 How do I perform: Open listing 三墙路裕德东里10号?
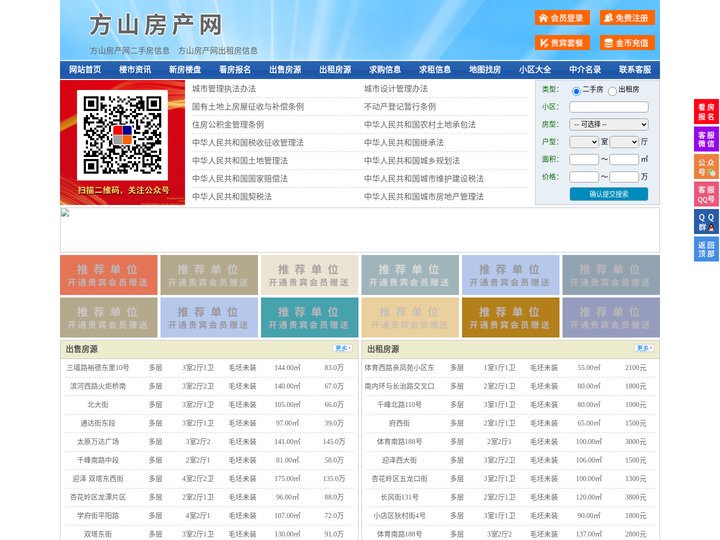(98, 368)
